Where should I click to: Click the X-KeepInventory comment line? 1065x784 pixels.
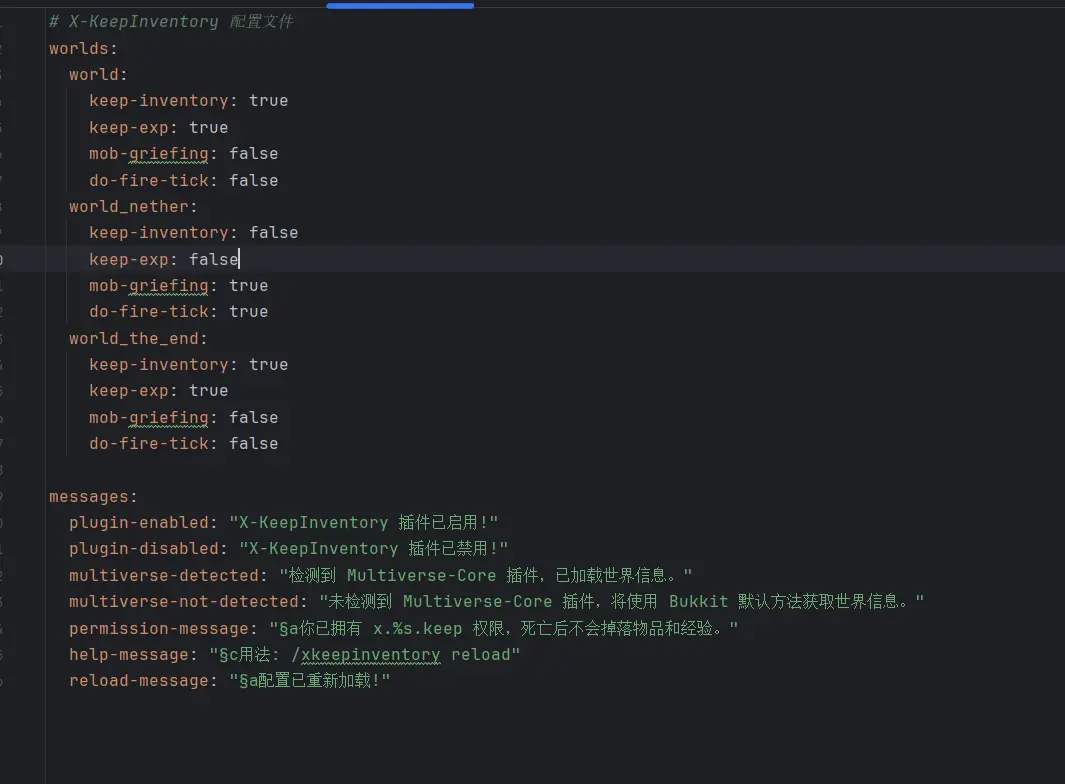tap(170, 21)
